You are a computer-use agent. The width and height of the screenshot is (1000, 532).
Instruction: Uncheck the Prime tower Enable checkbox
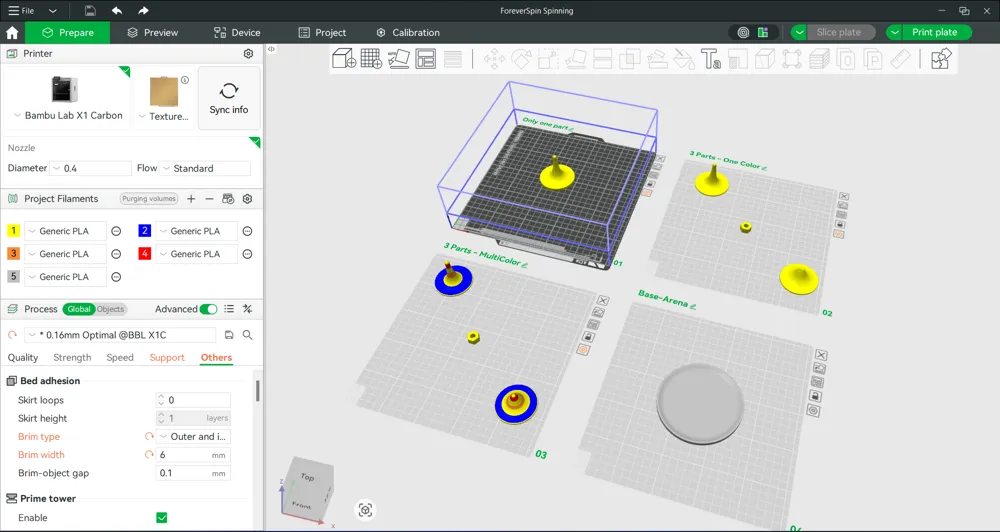162,517
